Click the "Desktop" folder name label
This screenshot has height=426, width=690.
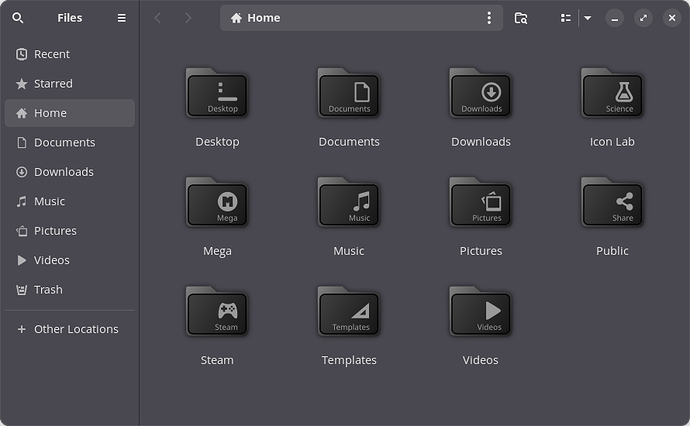[x=217, y=142]
